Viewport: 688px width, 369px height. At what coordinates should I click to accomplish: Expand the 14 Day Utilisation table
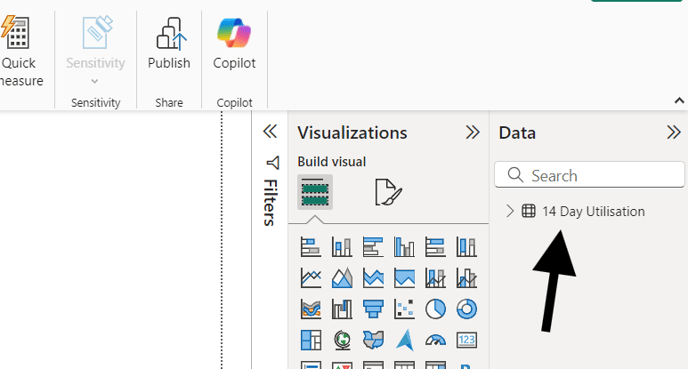(509, 211)
